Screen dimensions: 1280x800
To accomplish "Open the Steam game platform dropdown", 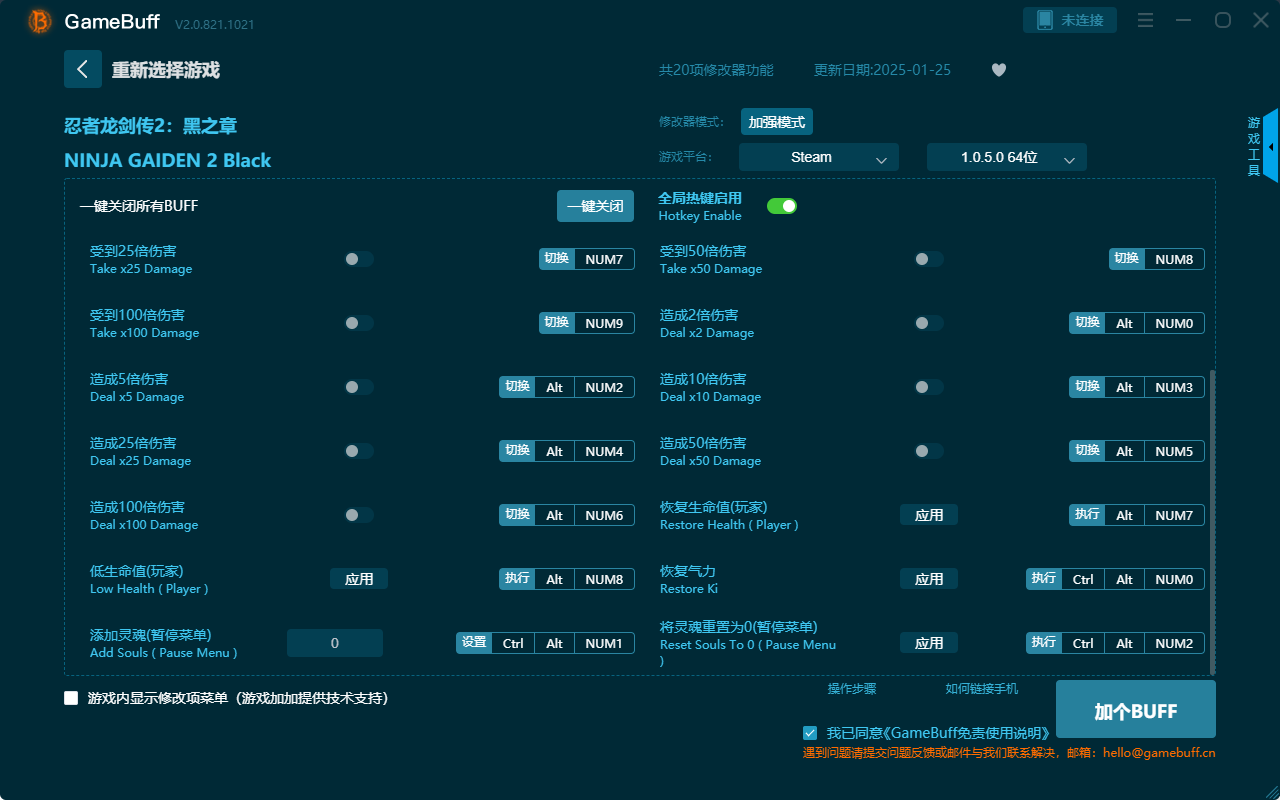I will [x=818, y=157].
